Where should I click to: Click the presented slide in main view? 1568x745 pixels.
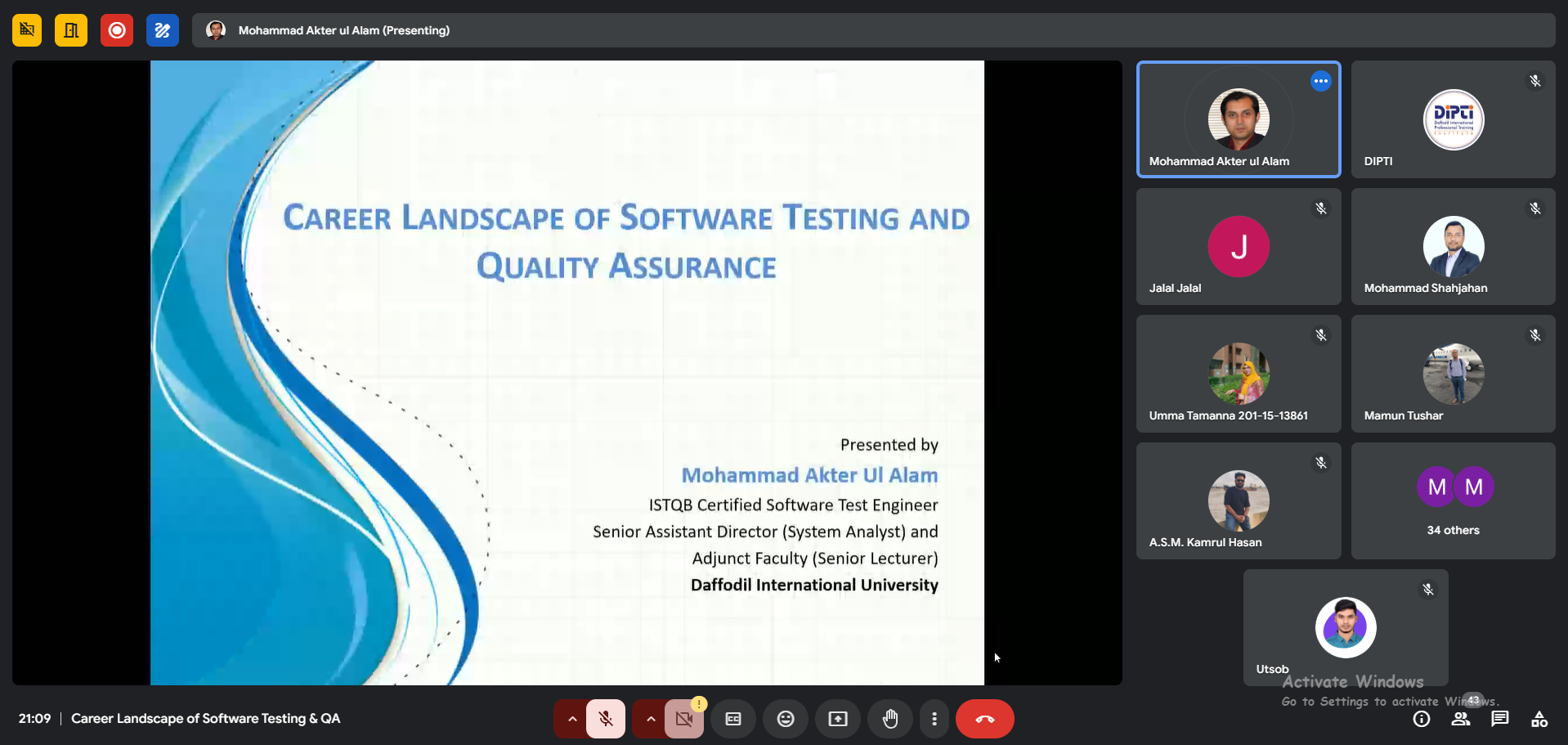click(x=567, y=372)
